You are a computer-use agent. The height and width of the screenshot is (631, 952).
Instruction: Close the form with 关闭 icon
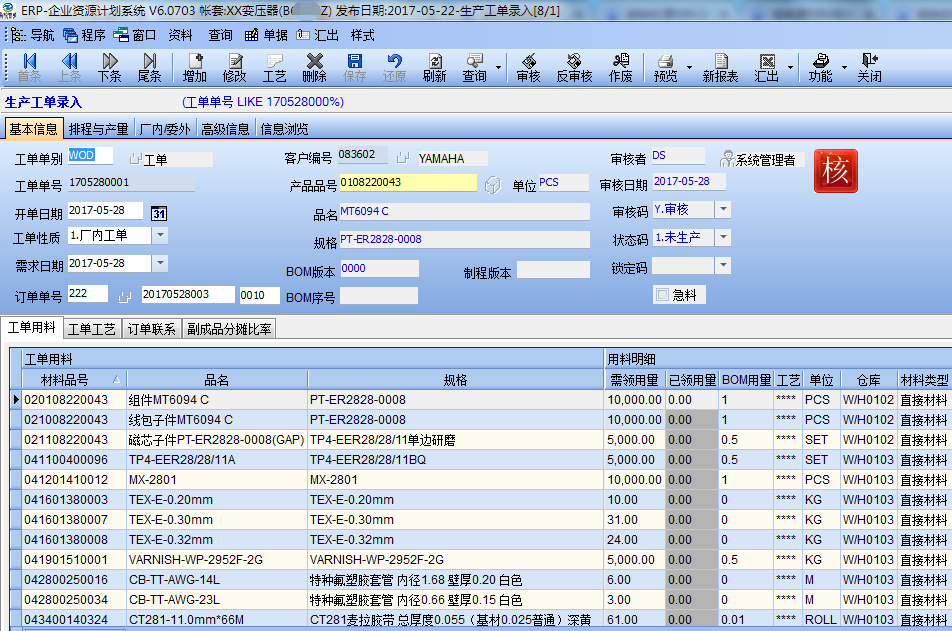(869, 67)
